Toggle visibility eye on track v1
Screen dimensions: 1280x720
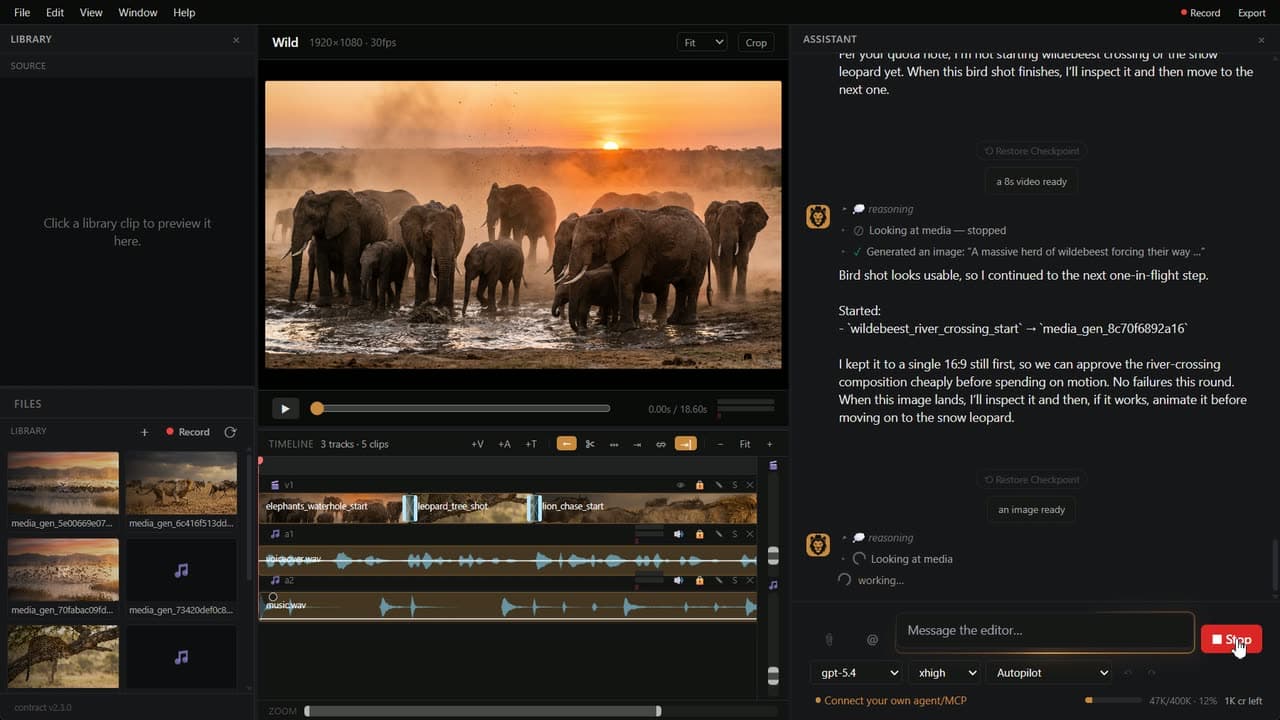pyautogui.click(x=681, y=485)
